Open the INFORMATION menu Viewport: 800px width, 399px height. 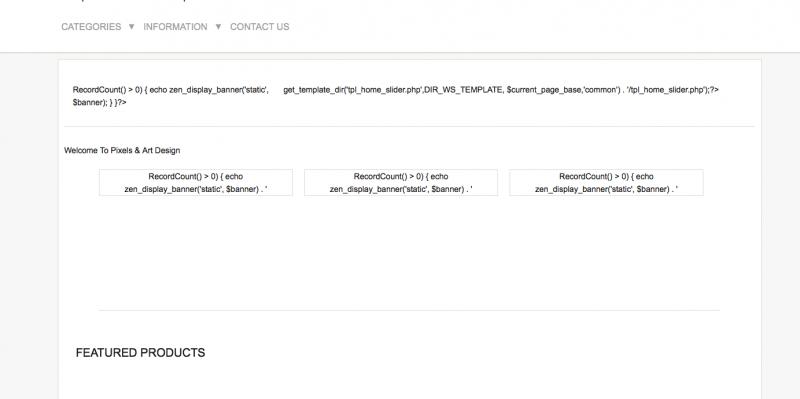point(175,27)
